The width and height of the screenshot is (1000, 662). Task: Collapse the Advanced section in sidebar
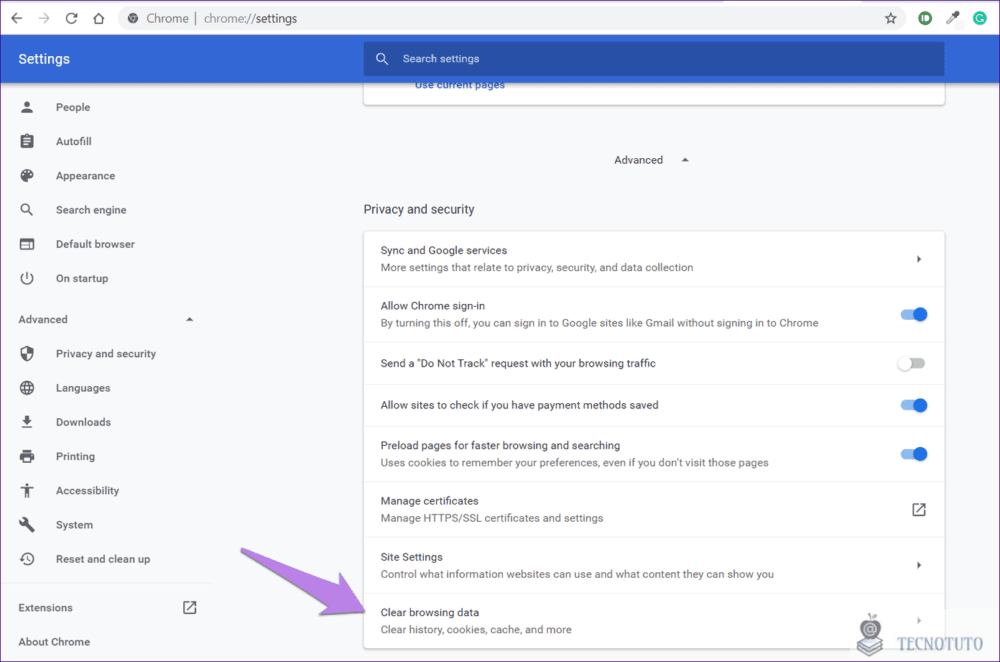pyautogui.click(x=189, y=319)
